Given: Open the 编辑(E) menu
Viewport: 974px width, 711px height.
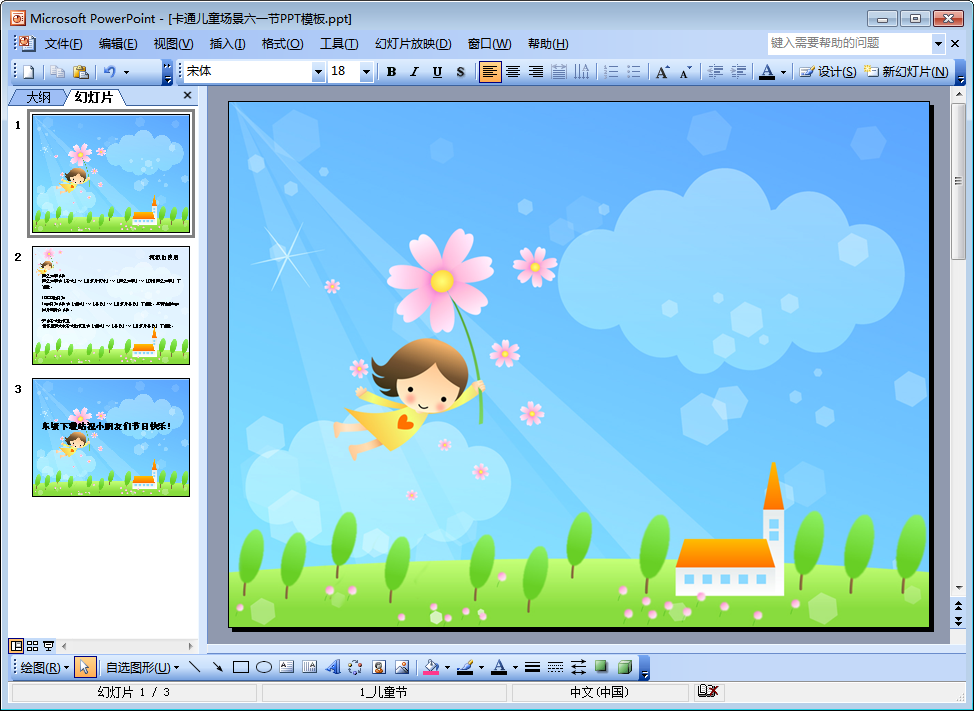Looking at the screenshot, I should point(118,43).
